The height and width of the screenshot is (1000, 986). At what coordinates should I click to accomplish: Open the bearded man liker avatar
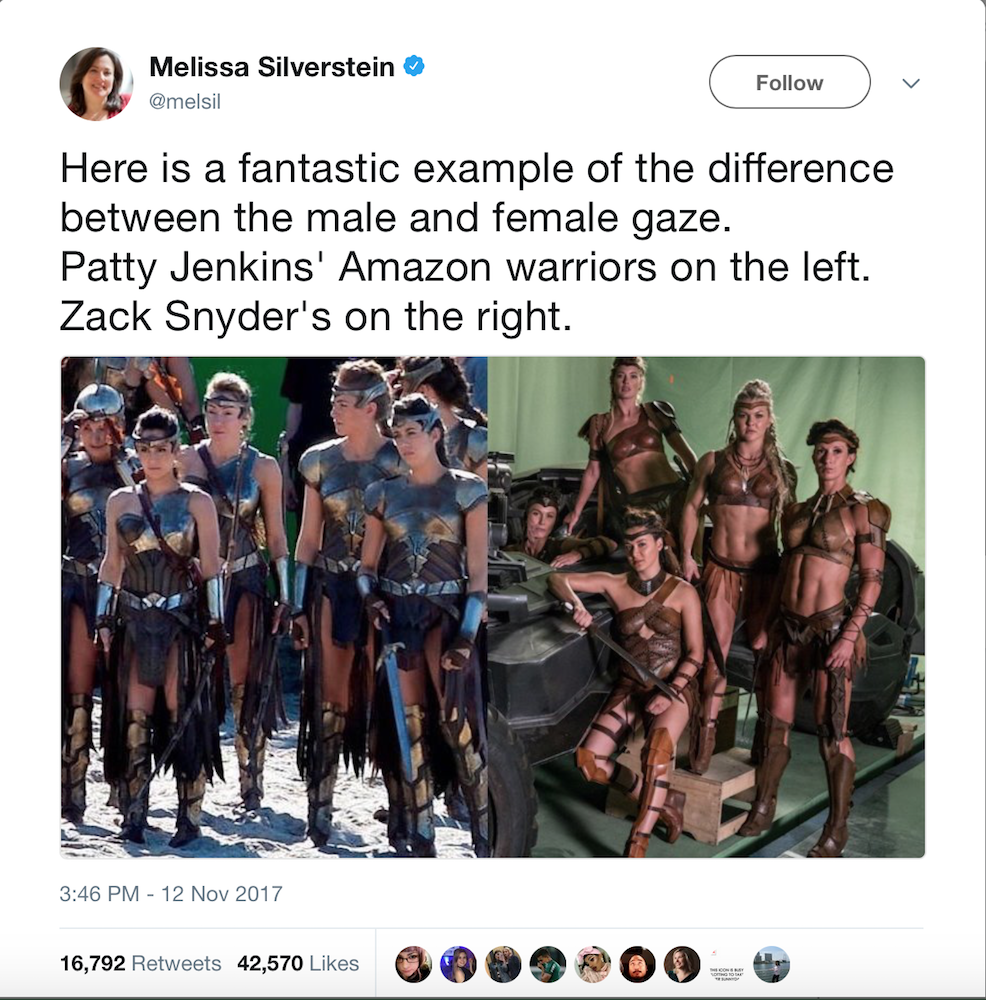pyautogui.click(x=637, y=964)
